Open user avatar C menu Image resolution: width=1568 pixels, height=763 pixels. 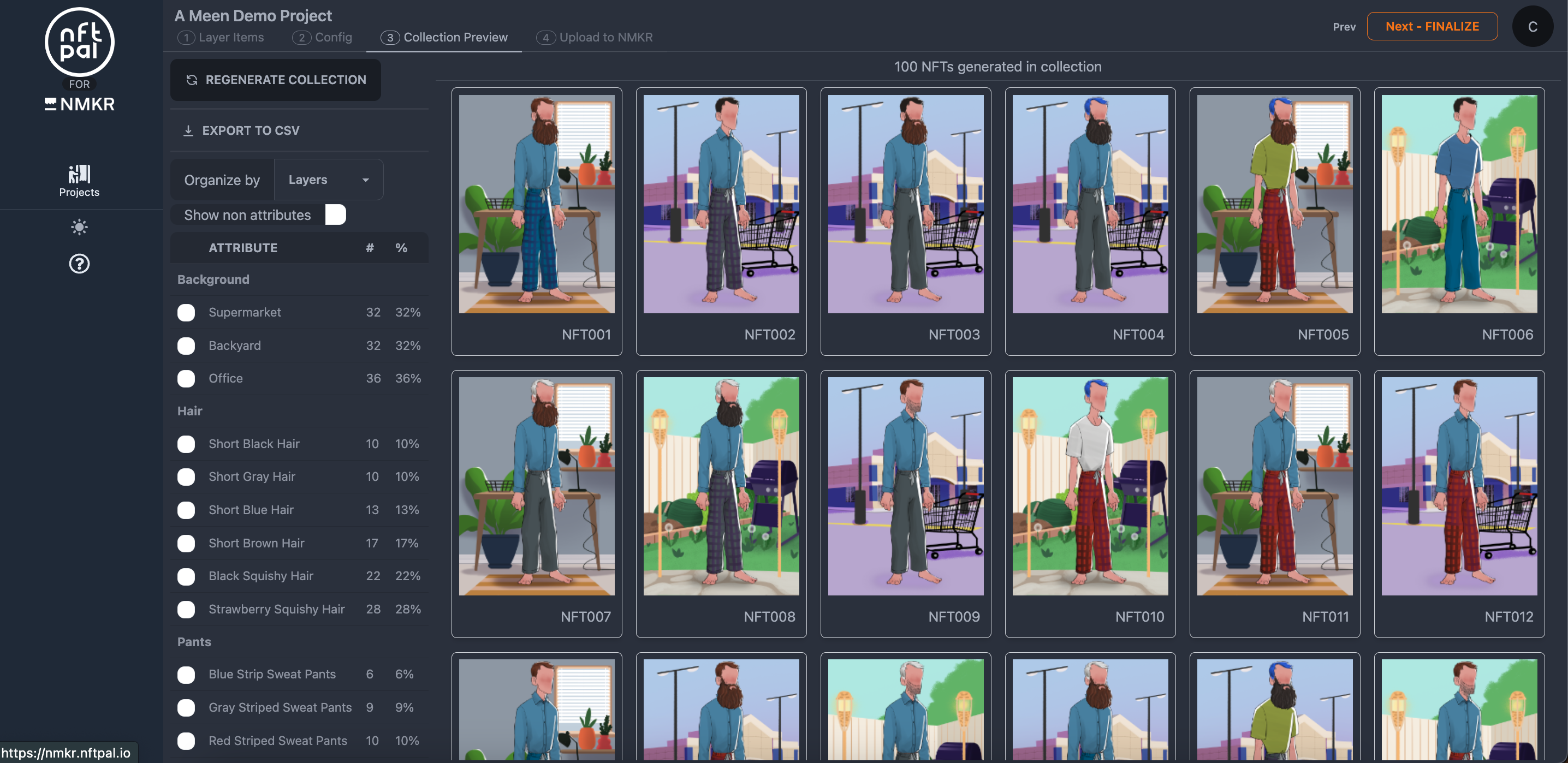coord(1532,26)
